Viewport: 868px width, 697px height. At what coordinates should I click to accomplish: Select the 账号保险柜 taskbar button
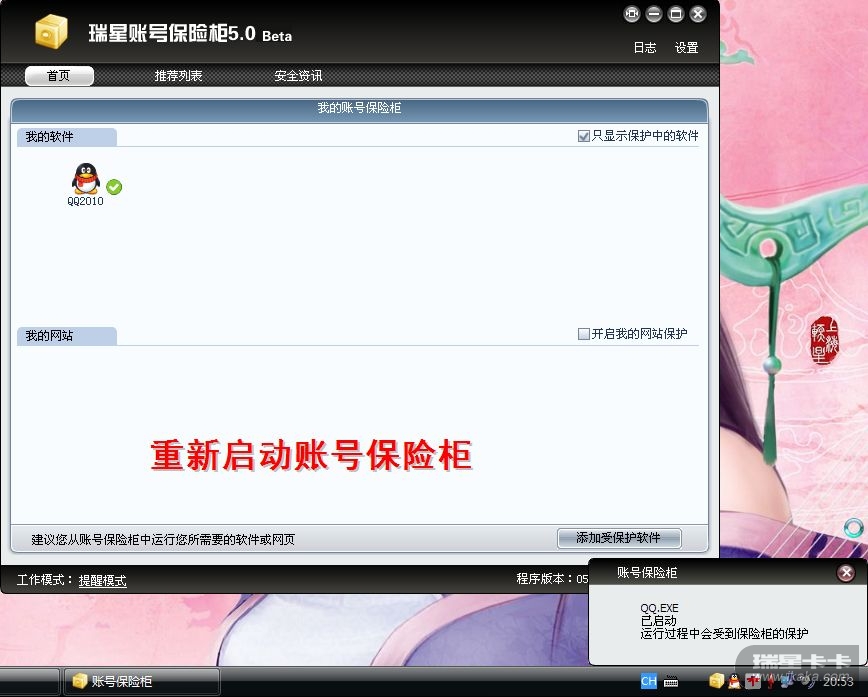click(142, 681)
